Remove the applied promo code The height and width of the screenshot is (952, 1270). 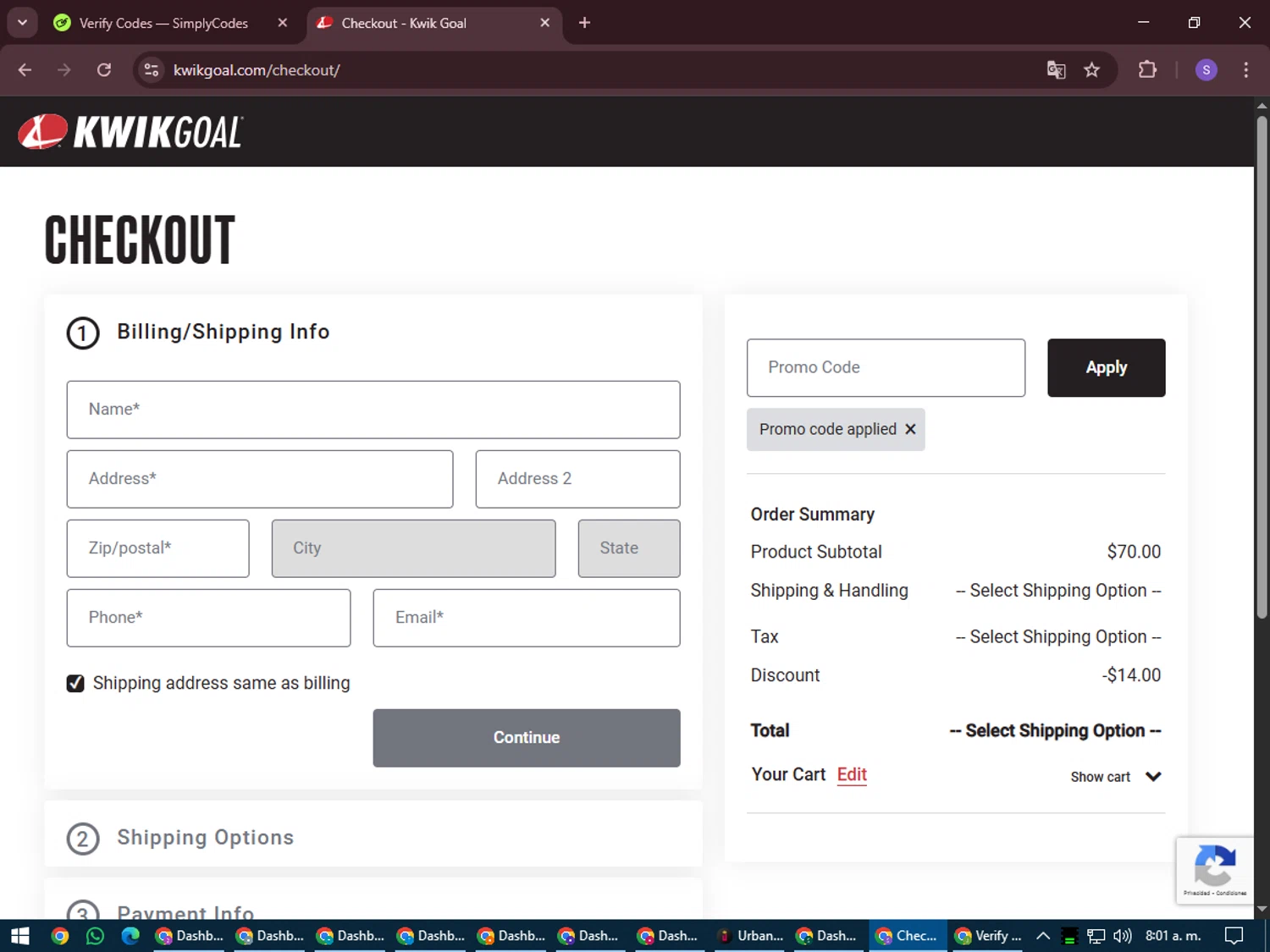[910, 429]
